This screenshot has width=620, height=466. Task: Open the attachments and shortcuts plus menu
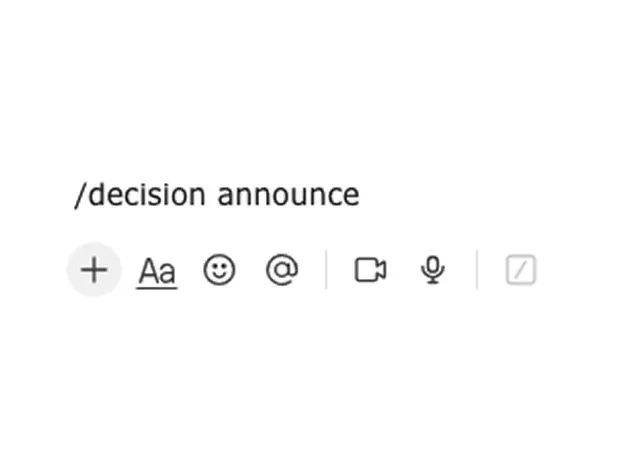coord(93,270)
